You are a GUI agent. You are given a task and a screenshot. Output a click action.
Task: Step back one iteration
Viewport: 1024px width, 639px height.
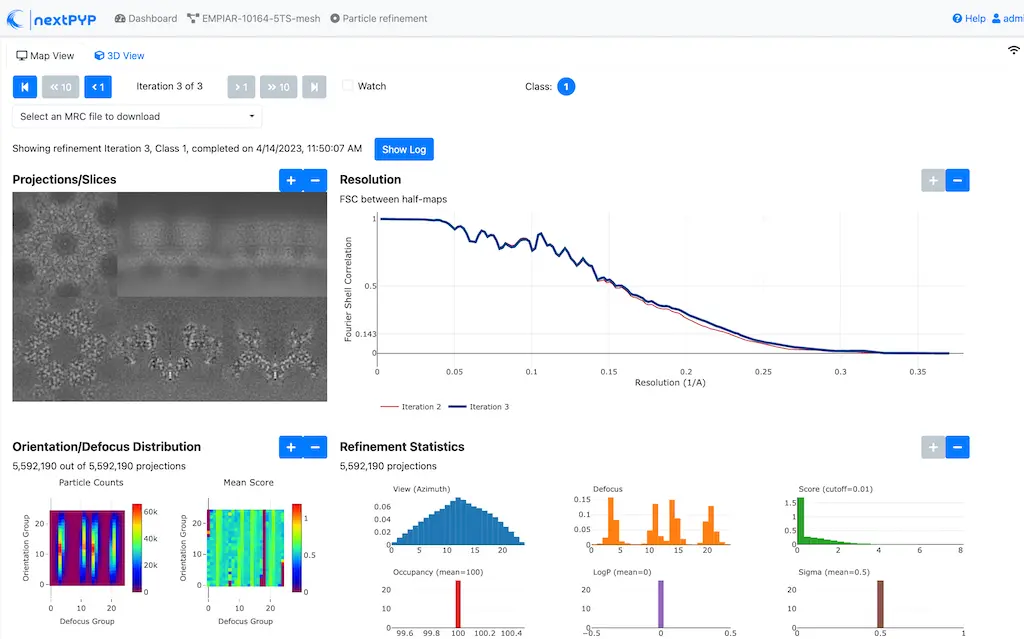tap(98, 87)
